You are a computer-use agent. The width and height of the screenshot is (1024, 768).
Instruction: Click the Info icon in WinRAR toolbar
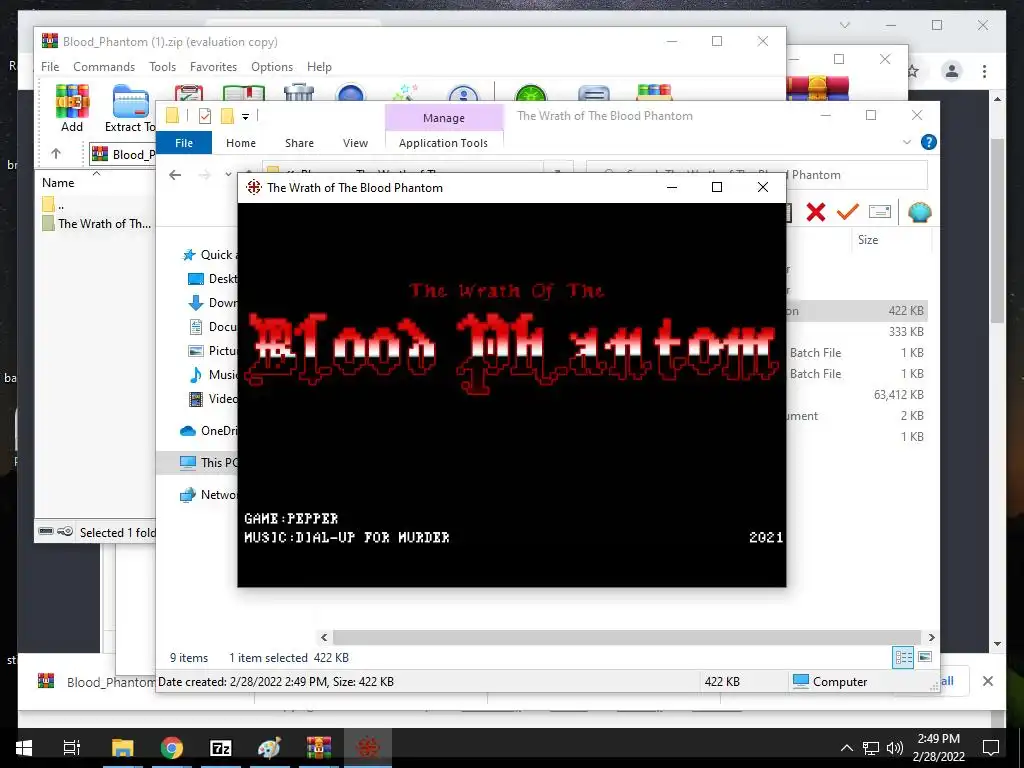point(463,93)
